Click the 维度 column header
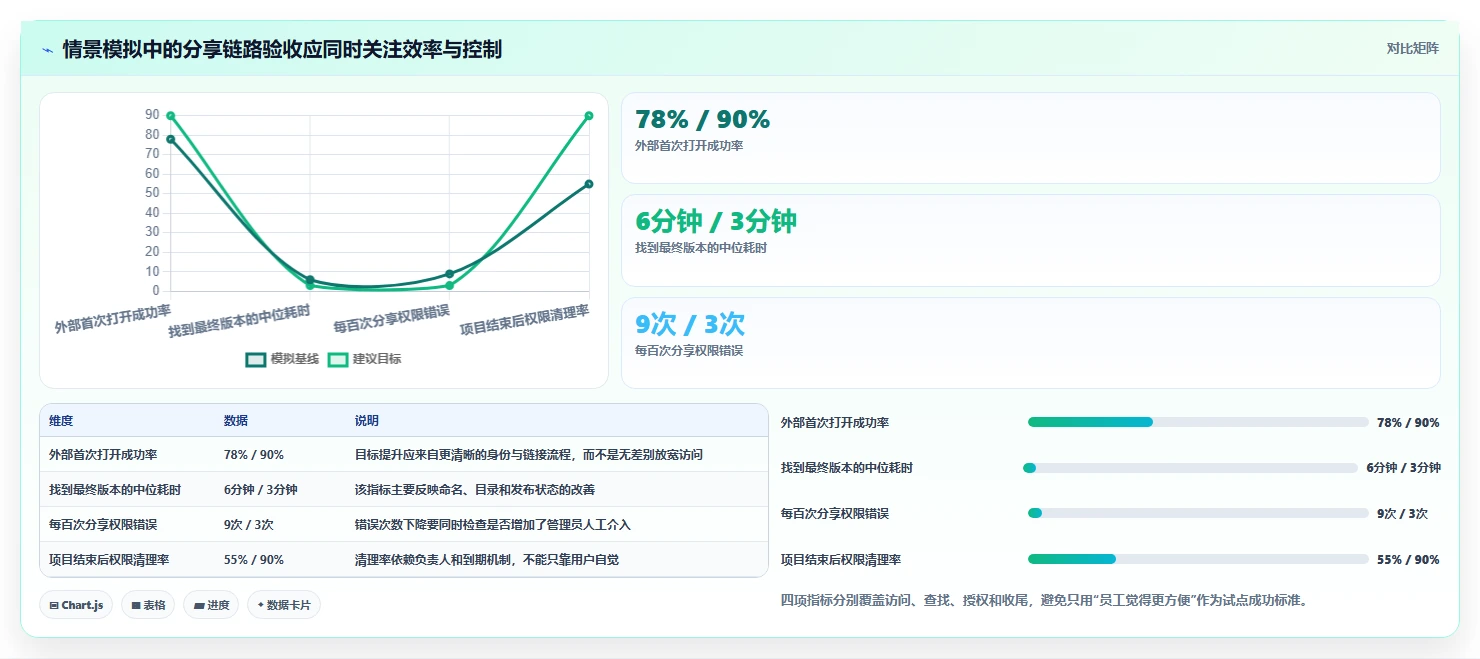 click(61, 421)
